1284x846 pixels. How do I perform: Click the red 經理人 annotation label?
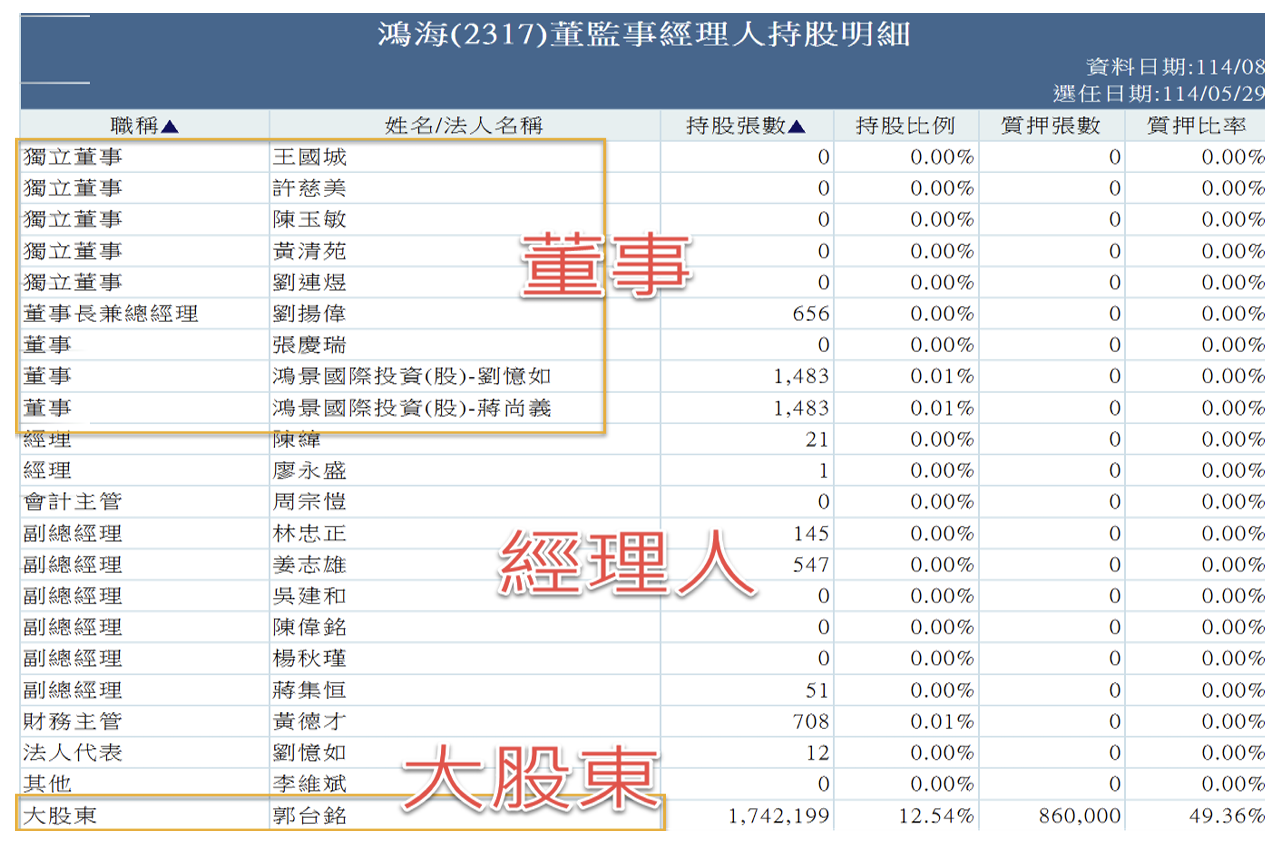[x=626, y=565]
